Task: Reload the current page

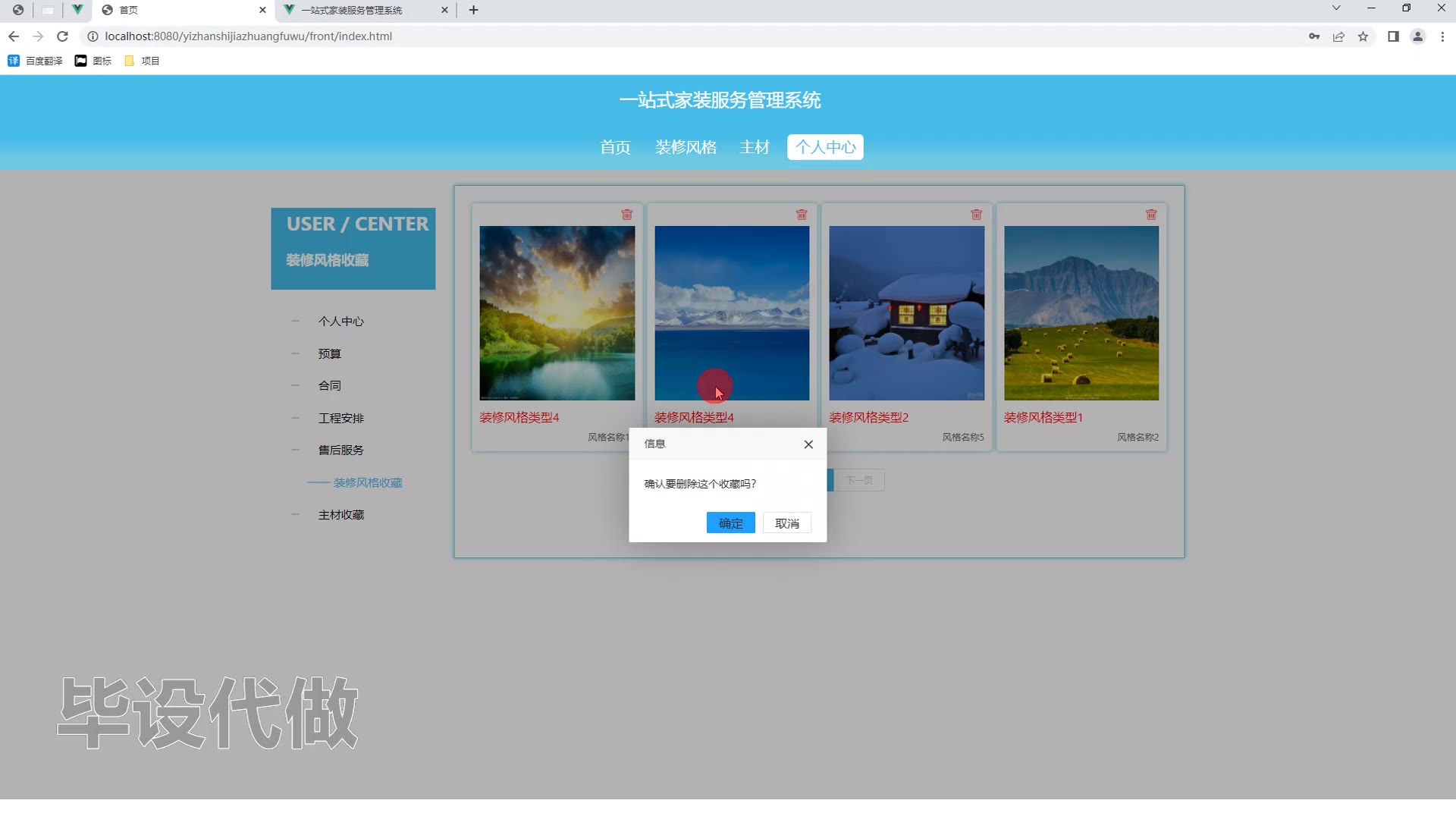Action: pos(63,36)
